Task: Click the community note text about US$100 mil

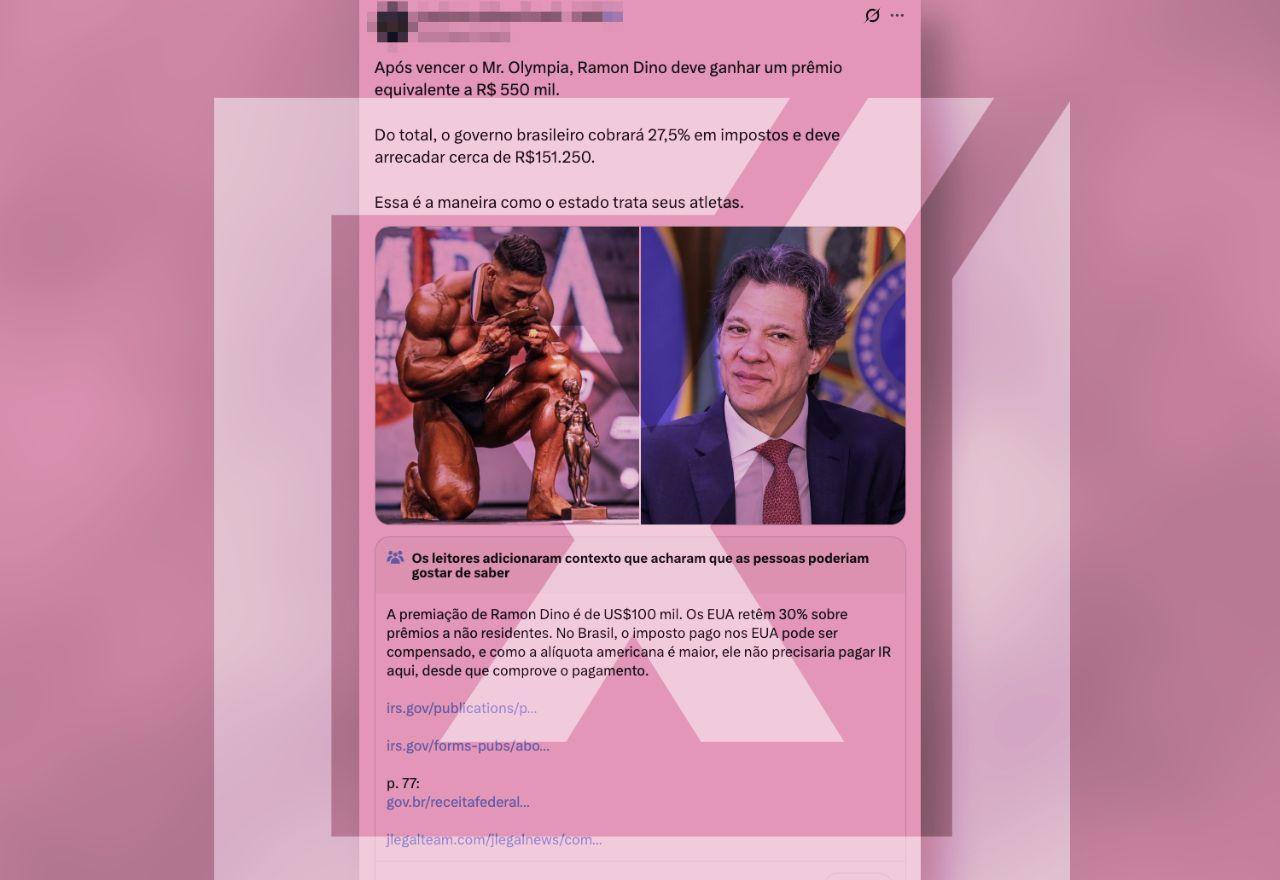Action: (638, 642)
